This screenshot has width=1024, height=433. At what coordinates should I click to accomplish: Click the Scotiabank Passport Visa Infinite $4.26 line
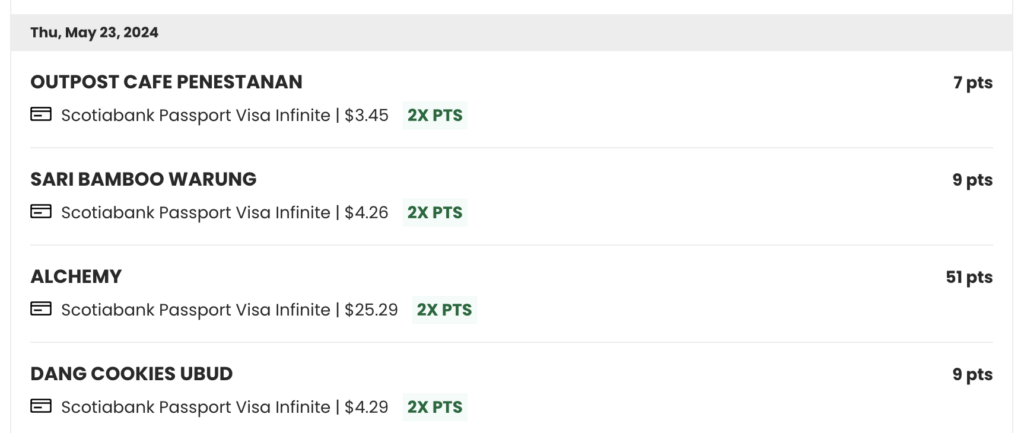(224, 212)
